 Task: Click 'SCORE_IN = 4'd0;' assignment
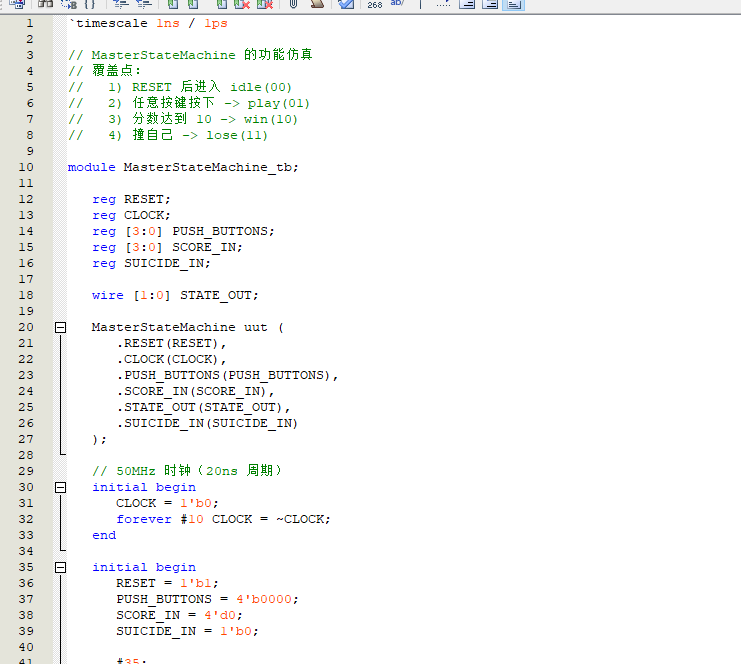[x=180, y=615]
